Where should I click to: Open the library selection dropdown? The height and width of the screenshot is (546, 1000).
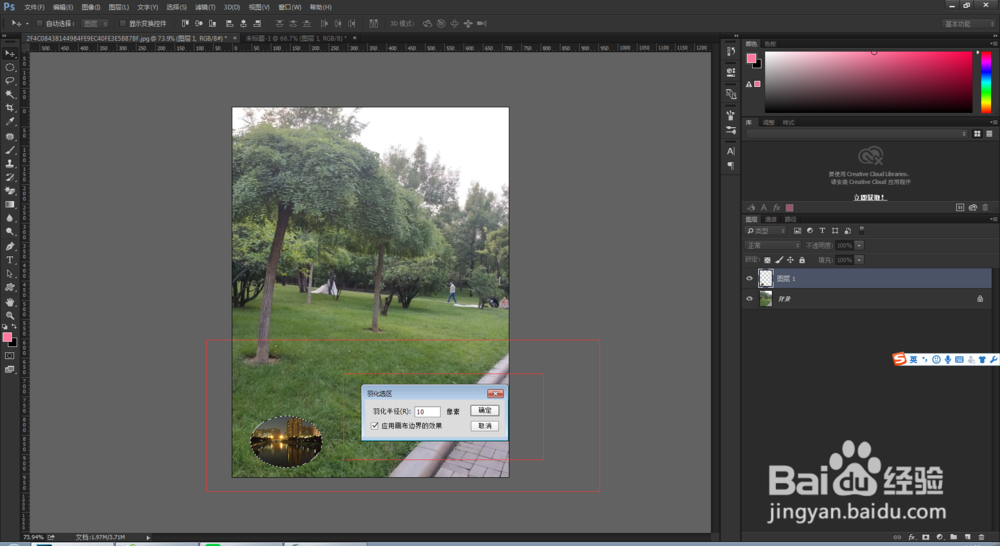[857, 134]
